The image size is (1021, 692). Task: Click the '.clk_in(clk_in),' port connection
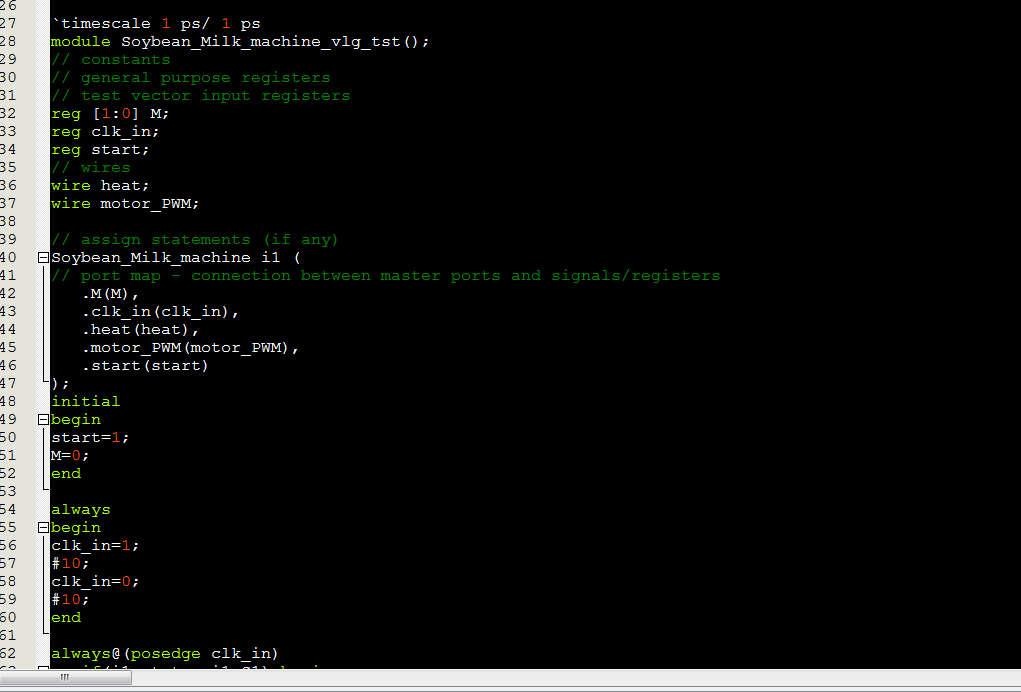coord(161,312)
